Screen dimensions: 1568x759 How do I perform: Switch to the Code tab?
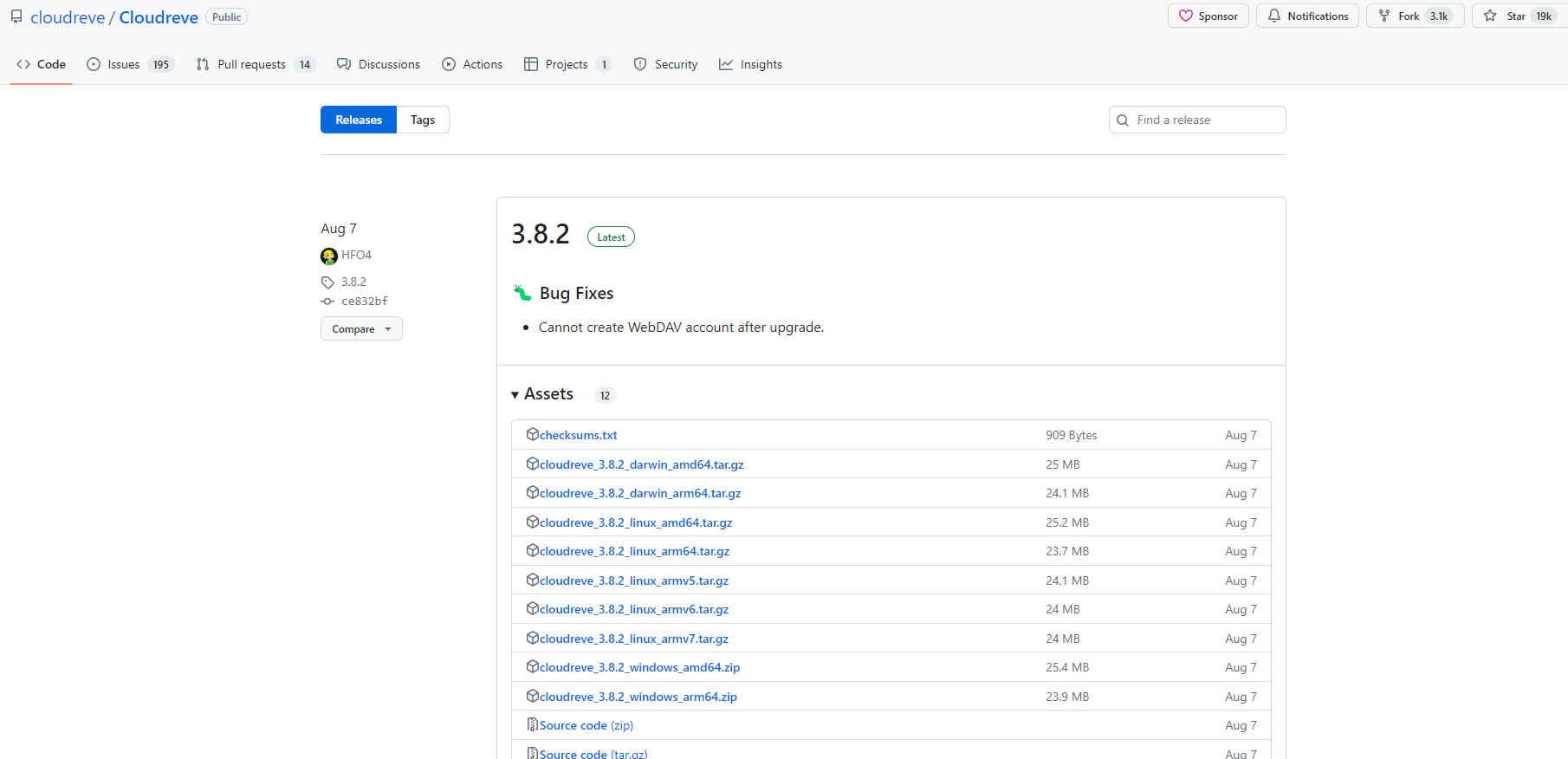click(x=41, y=64)
